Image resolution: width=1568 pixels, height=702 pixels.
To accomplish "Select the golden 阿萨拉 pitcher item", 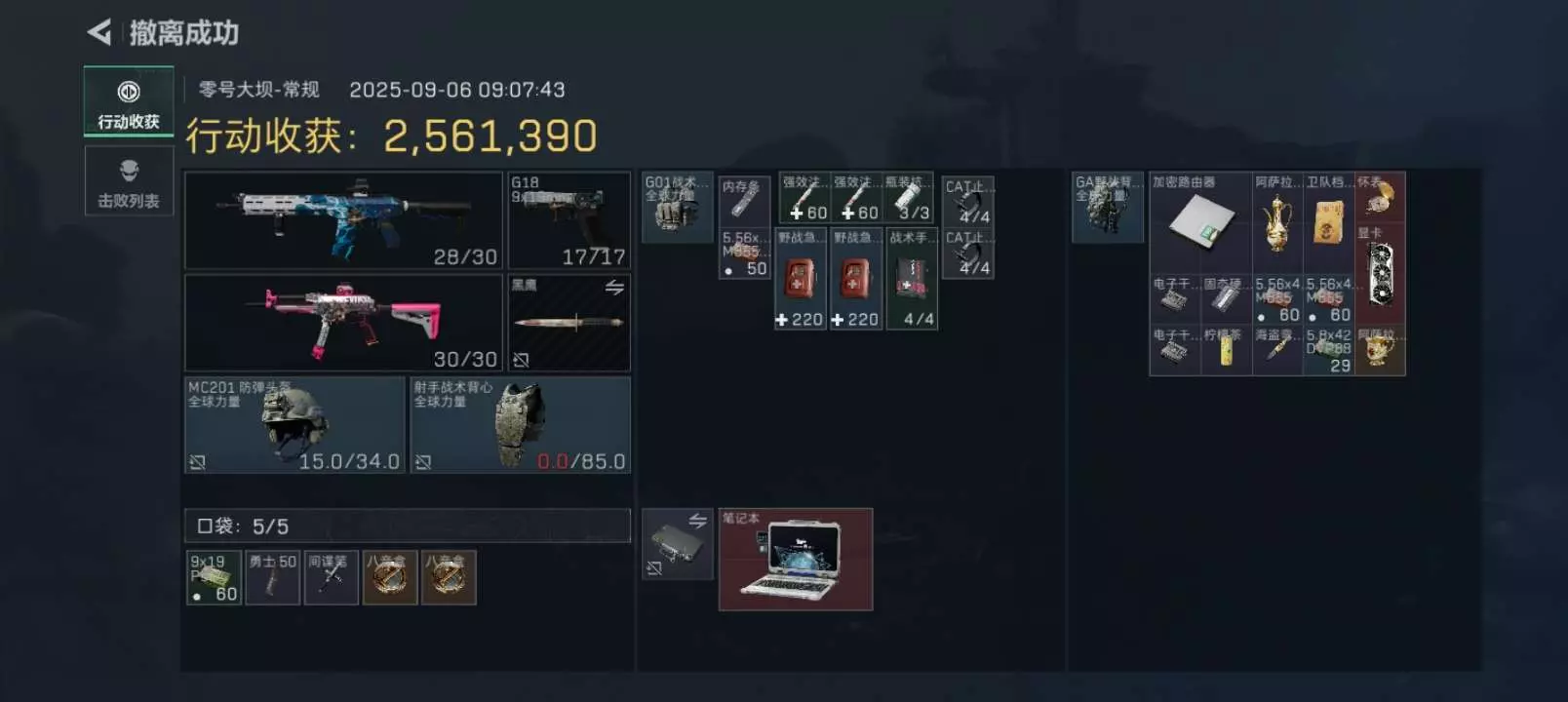I will point(1277,222).
